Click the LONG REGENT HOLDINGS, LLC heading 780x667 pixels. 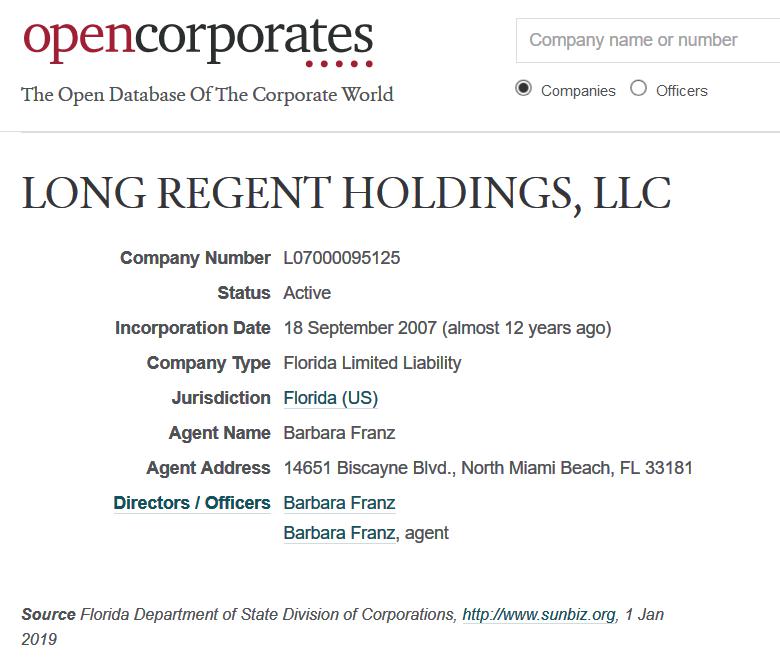(346, 194)
